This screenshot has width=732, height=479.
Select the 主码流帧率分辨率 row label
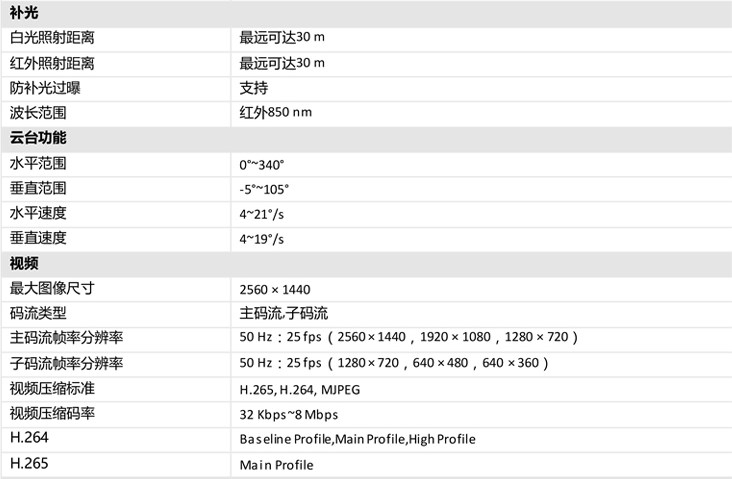coord(66,338)
